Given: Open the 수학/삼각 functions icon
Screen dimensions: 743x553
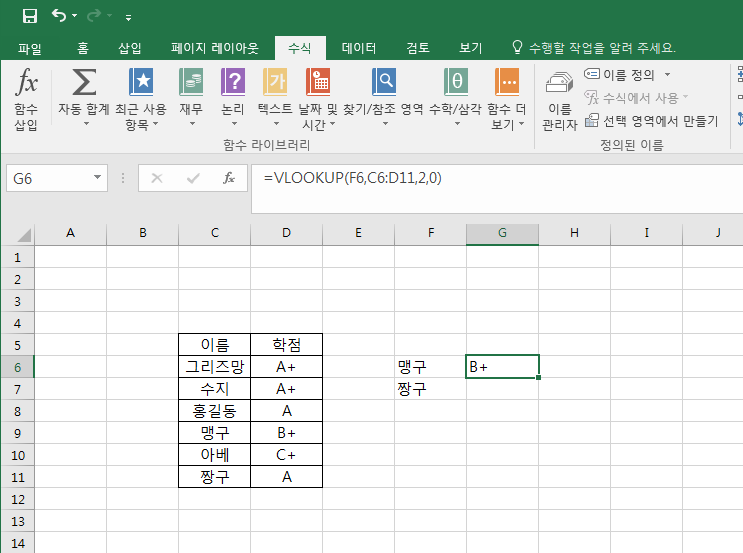Looking at the screenshot, I should 455,82.
